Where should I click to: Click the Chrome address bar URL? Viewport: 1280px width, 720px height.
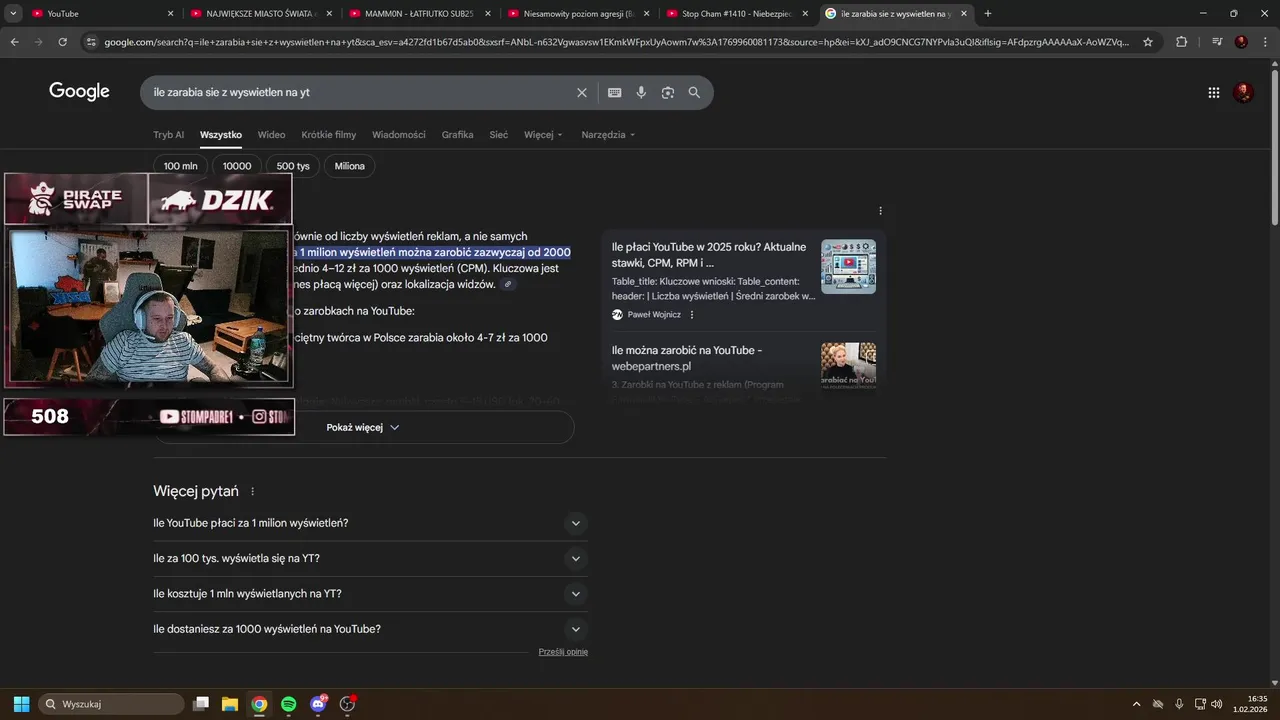click(x=615, y=42)
